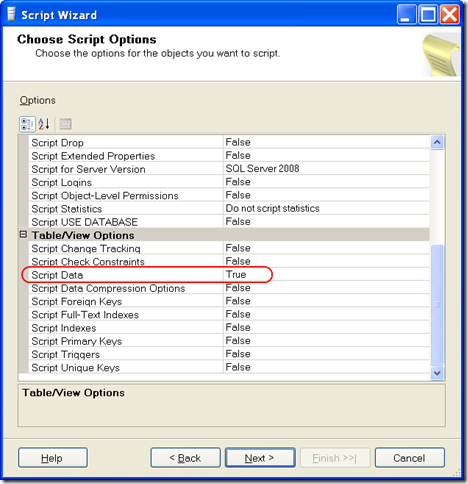The width and height of the screenshot is (468, 484).
Task: Go to previous step with Back
Action: pyautogui.click(x=185, y=458)
